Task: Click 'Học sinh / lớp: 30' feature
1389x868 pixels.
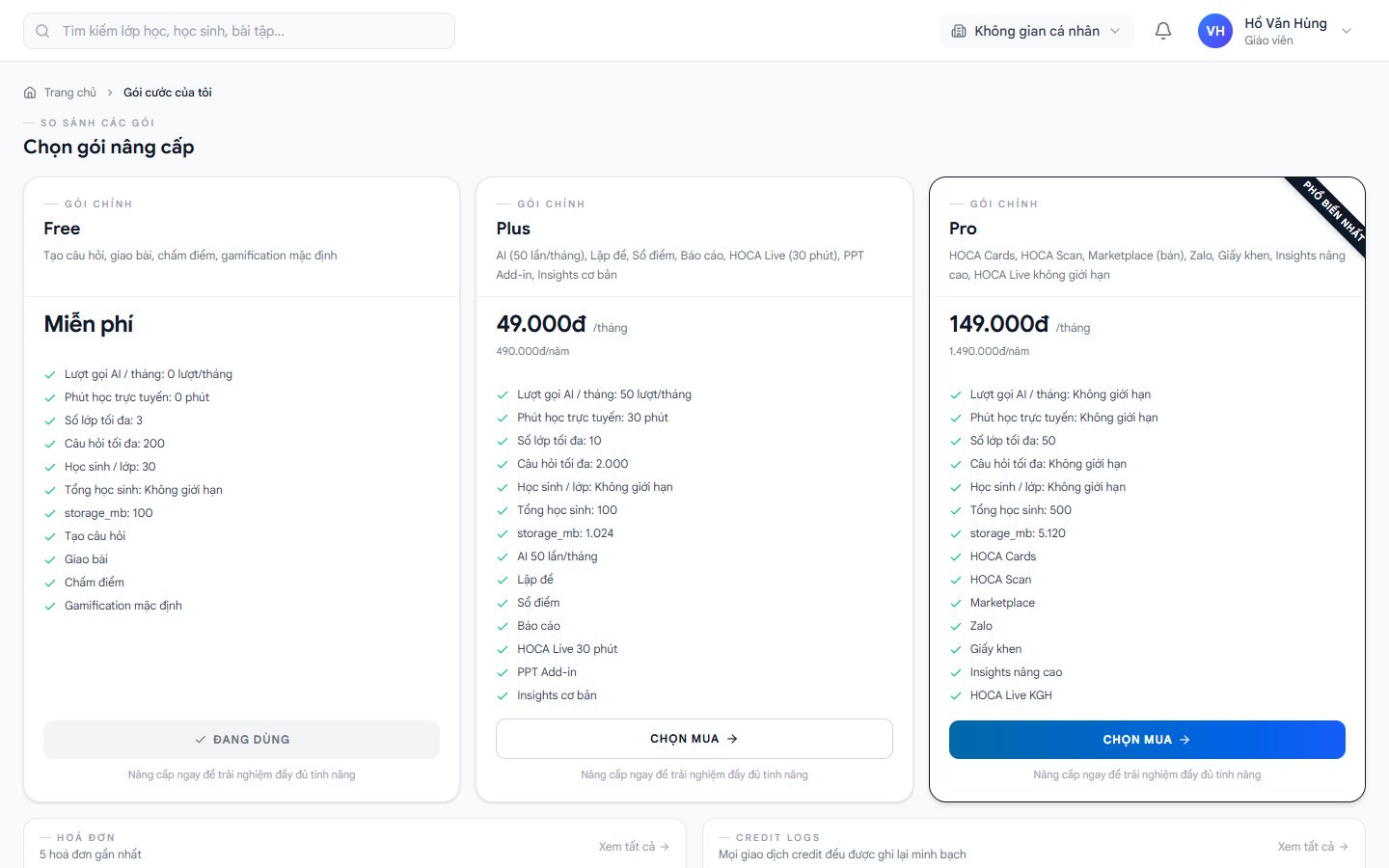Action: [110, 467]
